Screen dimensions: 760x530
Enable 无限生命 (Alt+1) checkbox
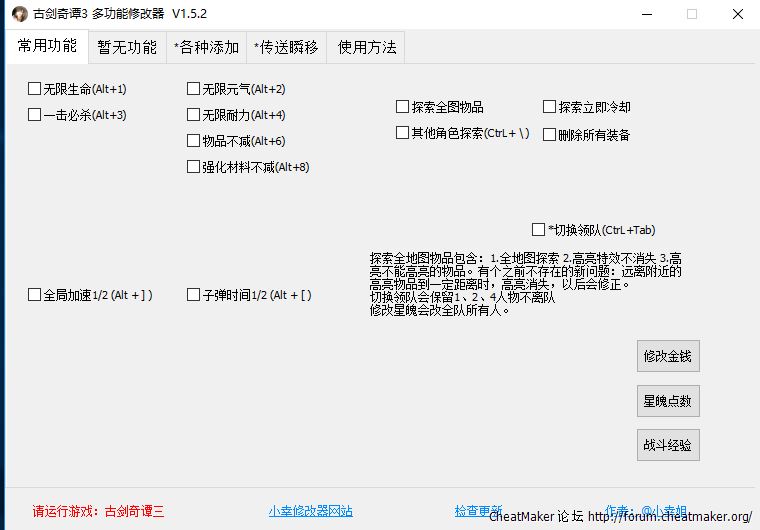pos(35,89)
